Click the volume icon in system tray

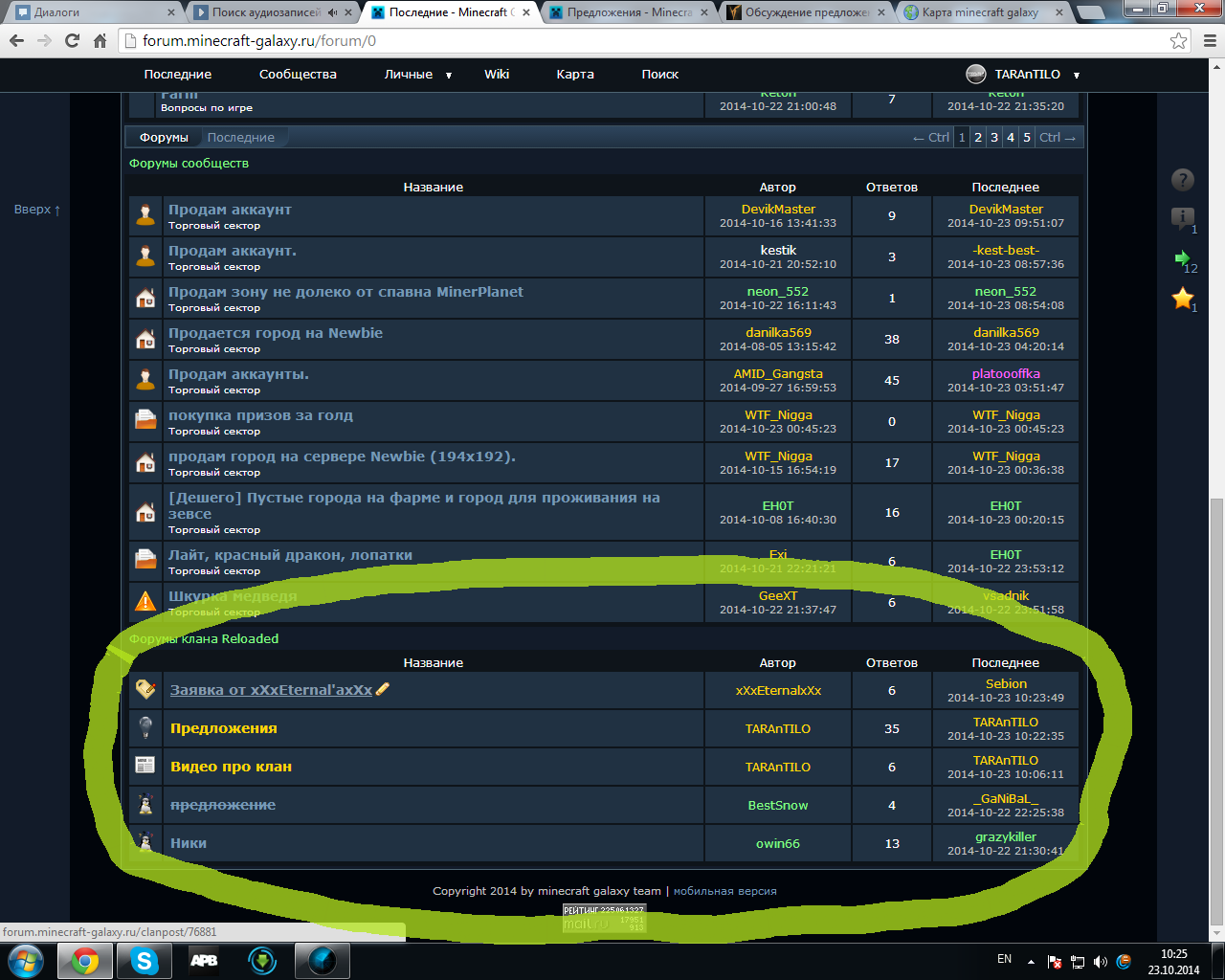(x=1101, y=961)
